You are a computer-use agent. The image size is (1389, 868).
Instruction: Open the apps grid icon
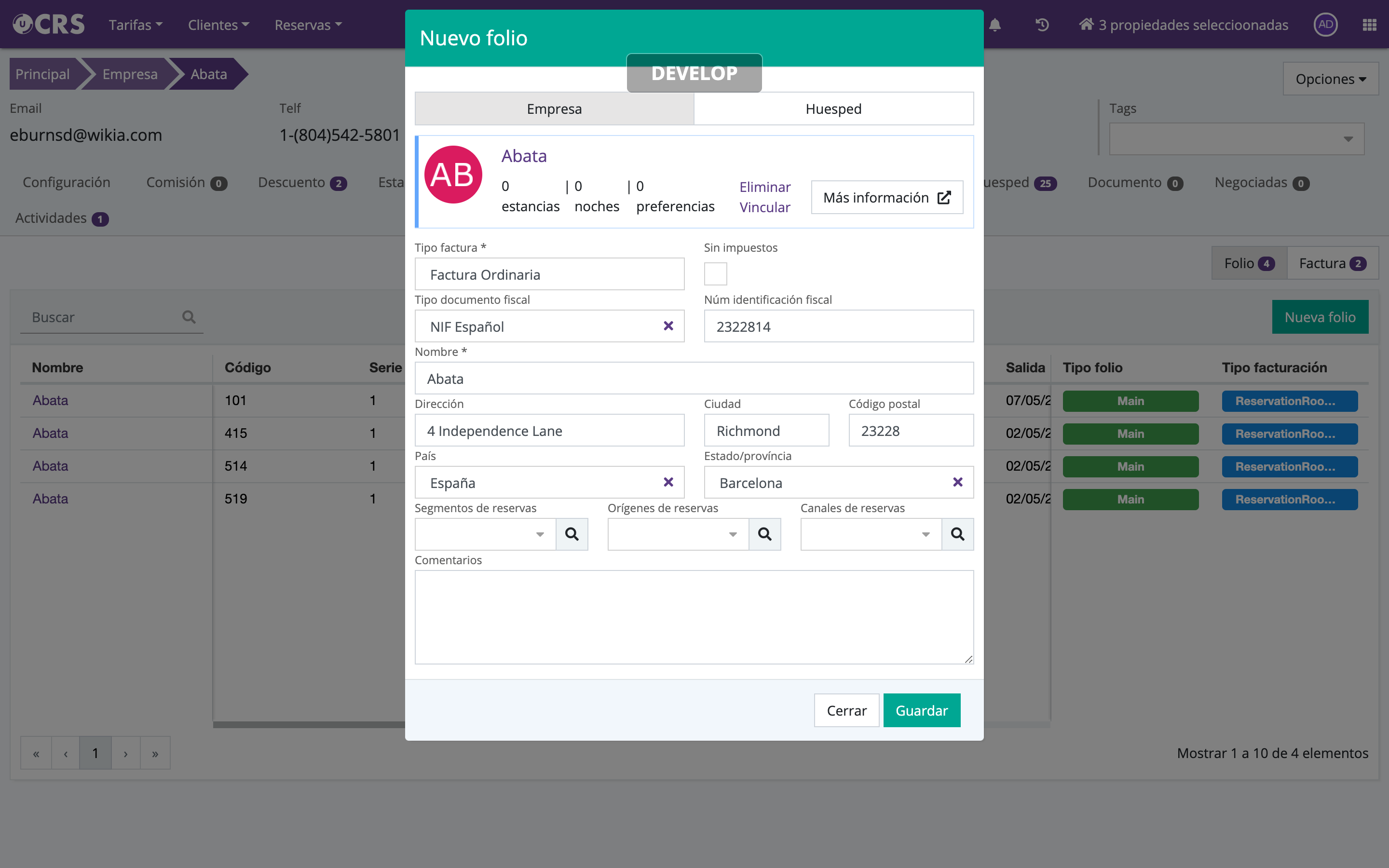tap(1369, 25)
